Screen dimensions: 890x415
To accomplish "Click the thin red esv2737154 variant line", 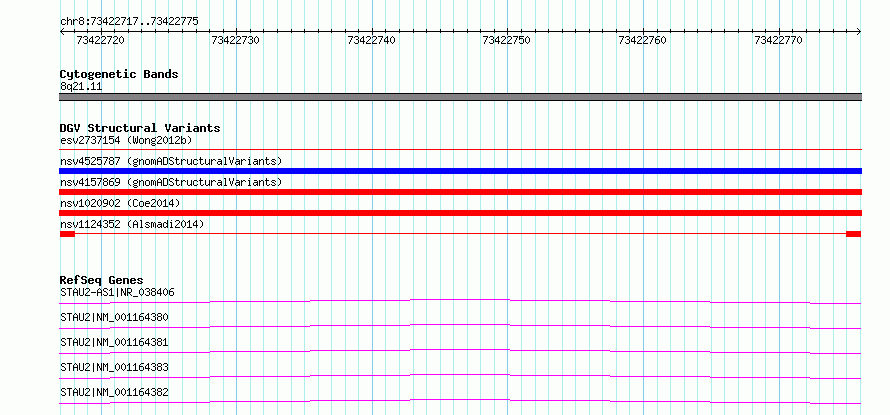I will pyautogui.click(x=460, y=149).
